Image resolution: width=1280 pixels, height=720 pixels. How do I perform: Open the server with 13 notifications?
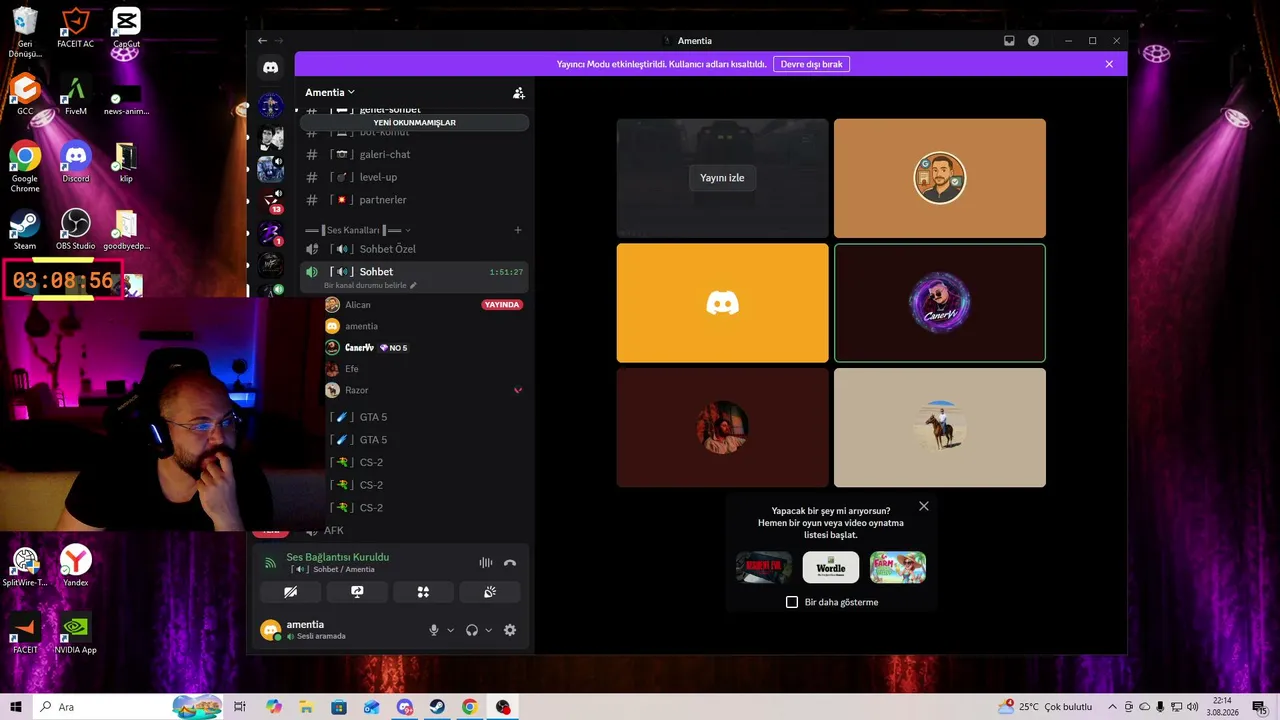tap(270, 201)
